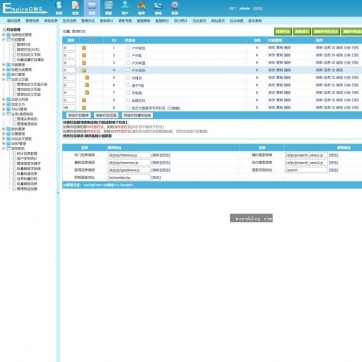Click the sidebar collapse arrow on the divider

point(58,193)
